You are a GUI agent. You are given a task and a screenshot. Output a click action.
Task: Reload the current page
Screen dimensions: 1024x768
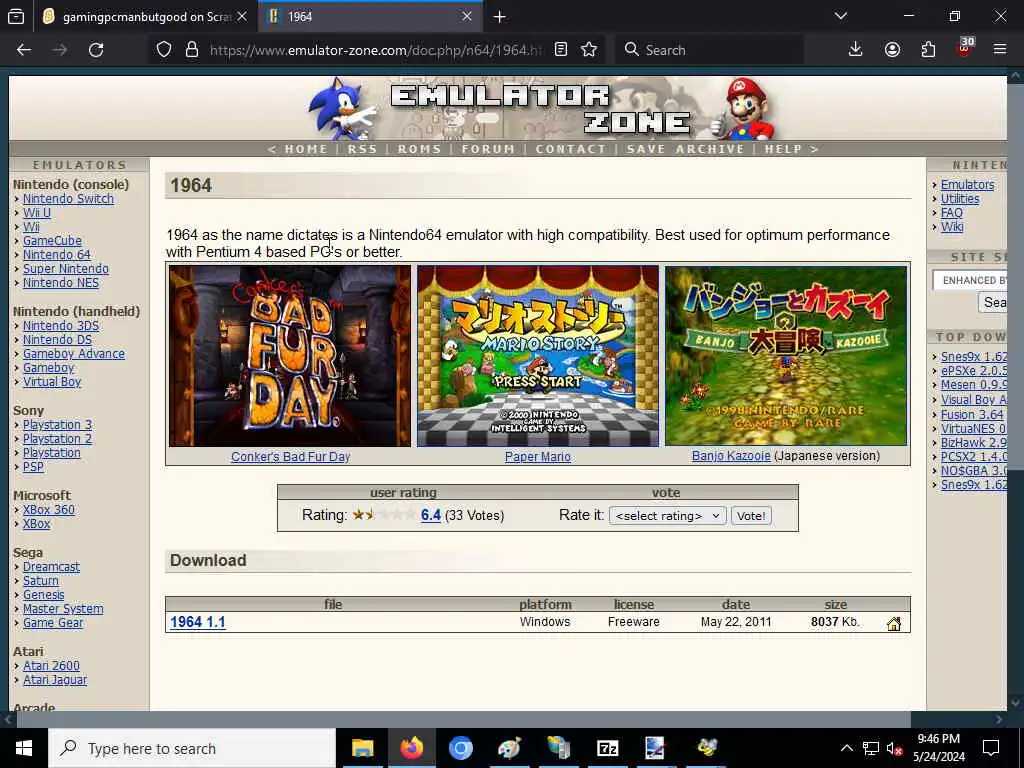click(x=96, y=50)
